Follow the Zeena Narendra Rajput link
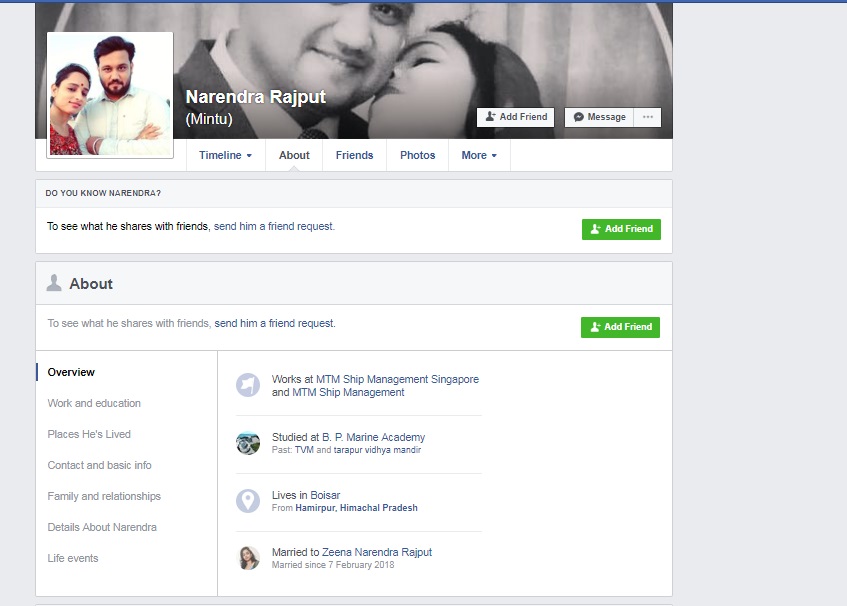This screenshot has width=847, height=606. tap(376, 552)
